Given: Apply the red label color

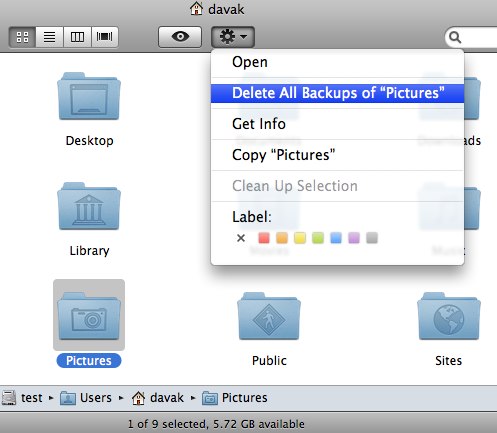Looking at the screenshot, I should point(264,238).
